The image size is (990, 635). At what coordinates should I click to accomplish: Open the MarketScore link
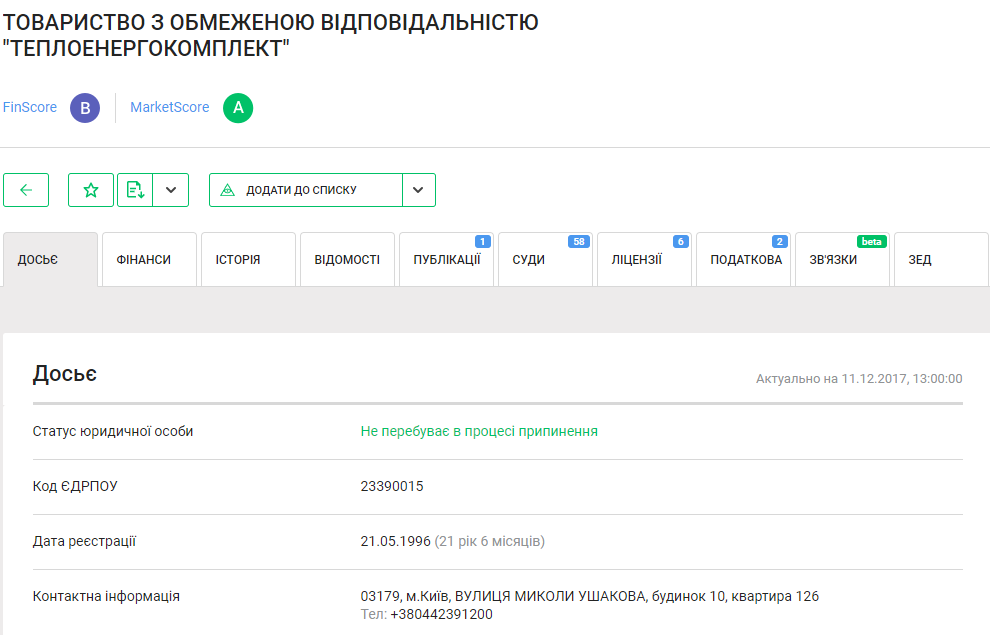[x=170, y=108]
